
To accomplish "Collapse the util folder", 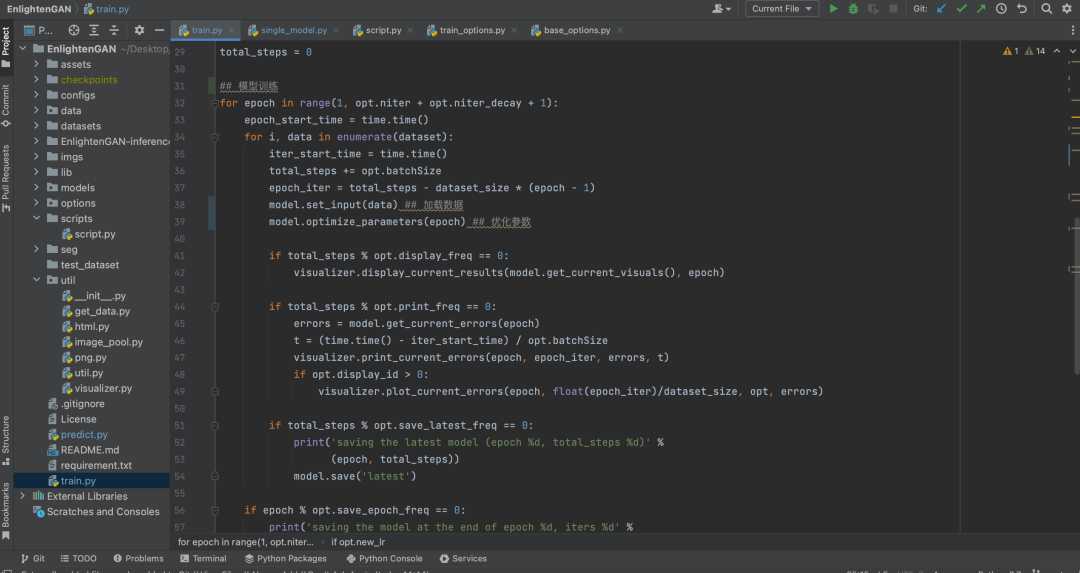I will [x=37, y=280].
